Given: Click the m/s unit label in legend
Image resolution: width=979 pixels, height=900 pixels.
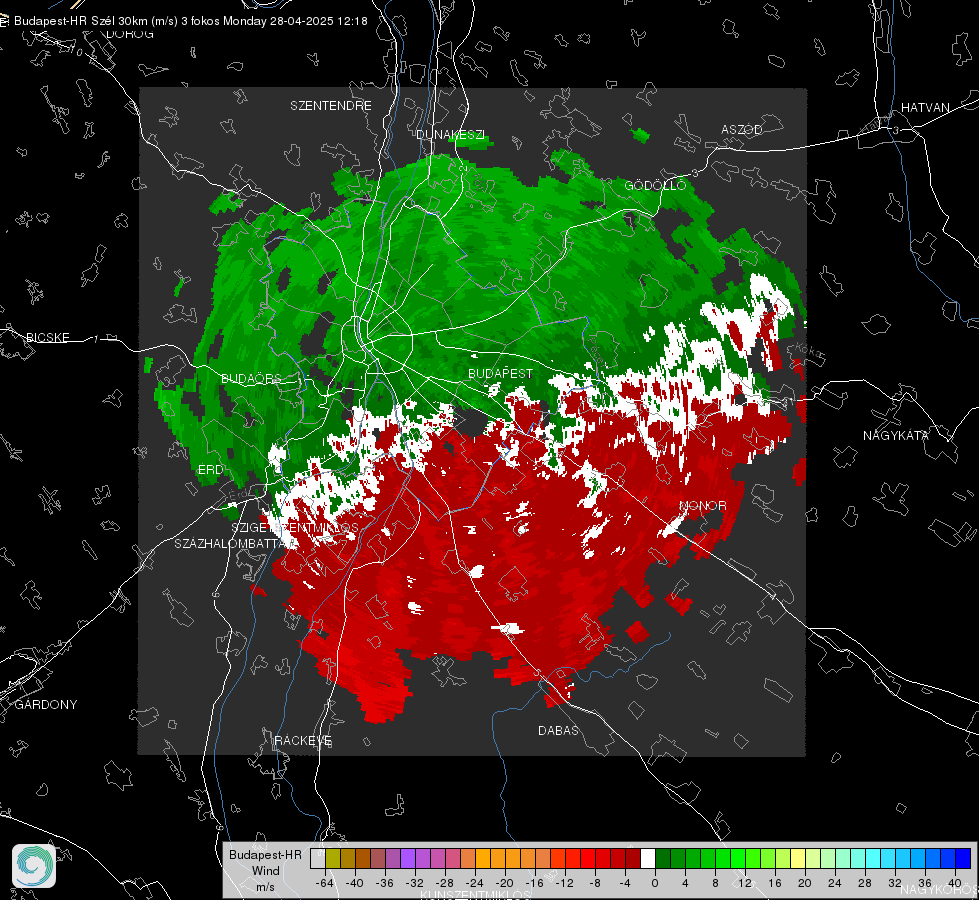Looking at the screenshot, I should click(265, 887).
